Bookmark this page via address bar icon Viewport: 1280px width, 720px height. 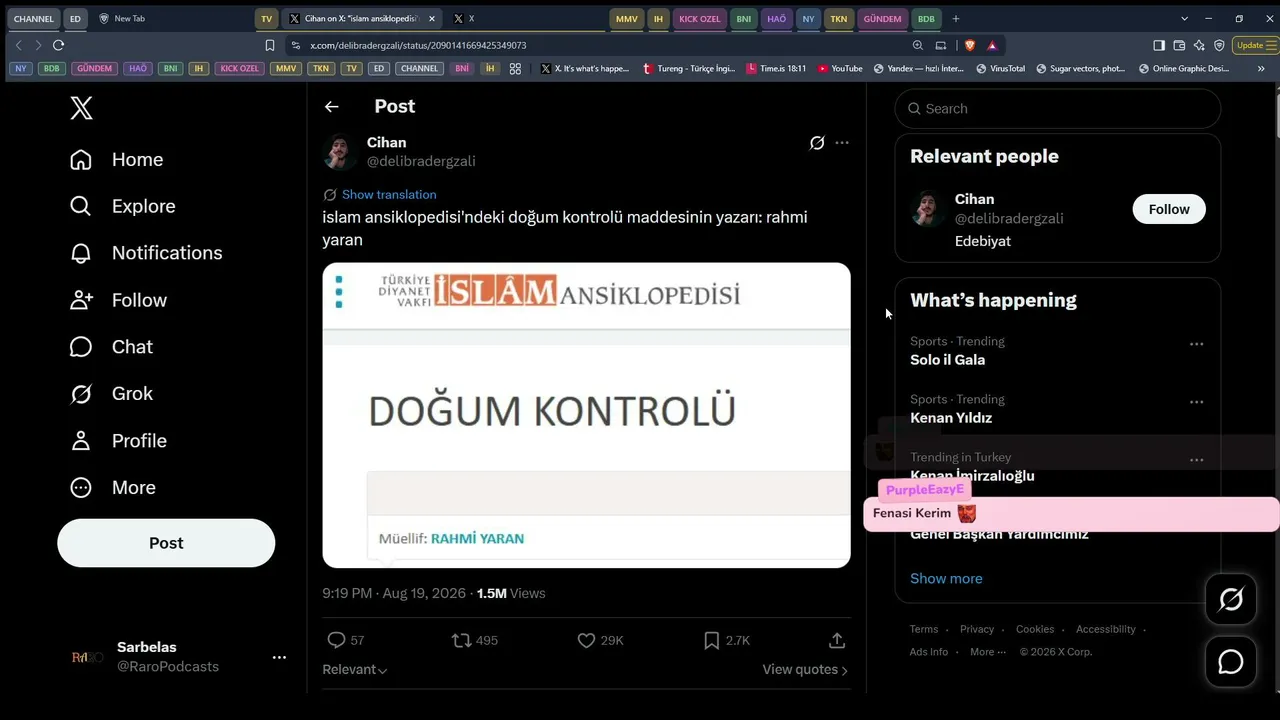(x=270, y=45)
